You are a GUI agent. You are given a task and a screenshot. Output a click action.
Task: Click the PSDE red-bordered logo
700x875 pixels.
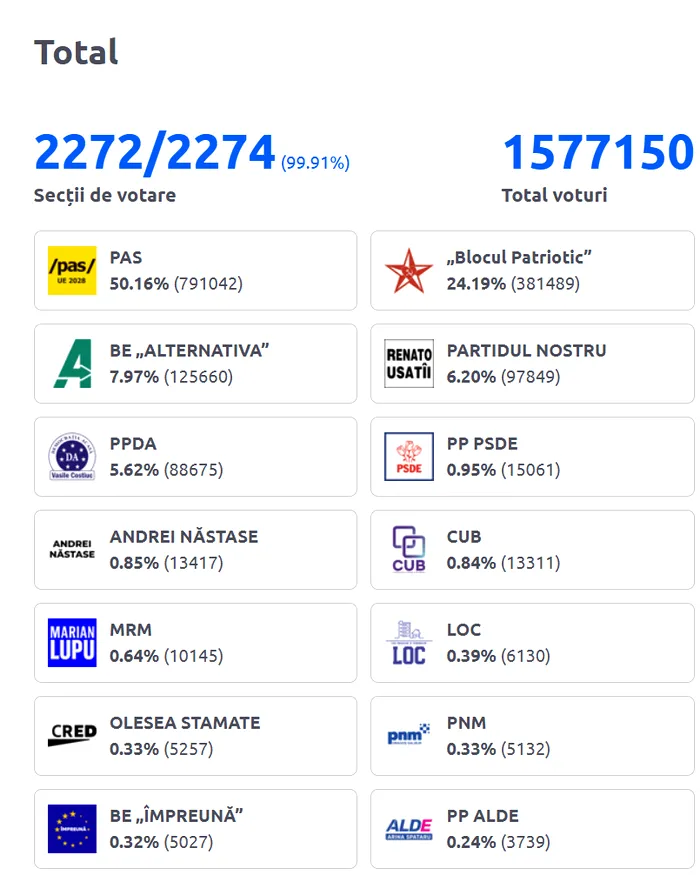[409, 457]
